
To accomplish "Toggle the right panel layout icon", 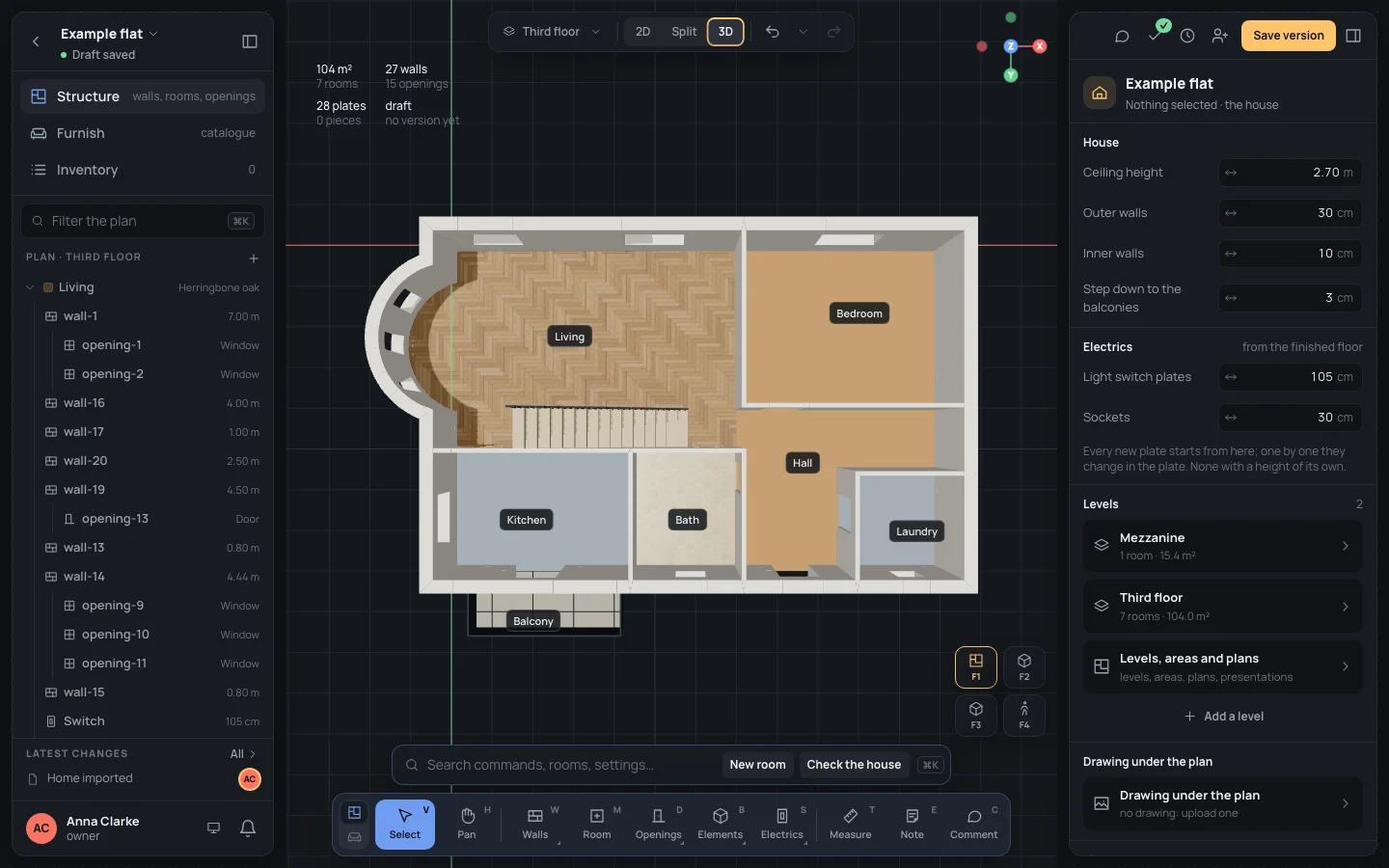I will 1353,36.
